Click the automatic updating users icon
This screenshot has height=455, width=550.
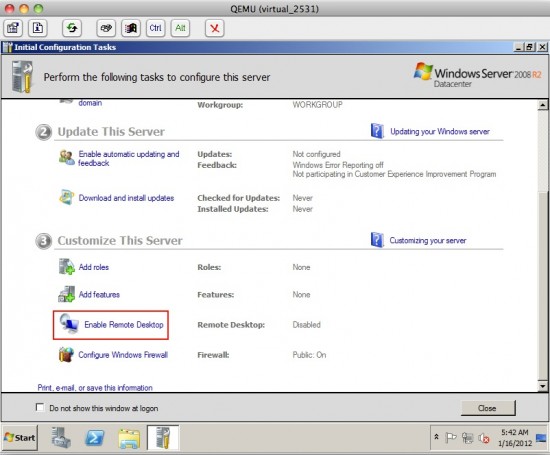point(67,158)
